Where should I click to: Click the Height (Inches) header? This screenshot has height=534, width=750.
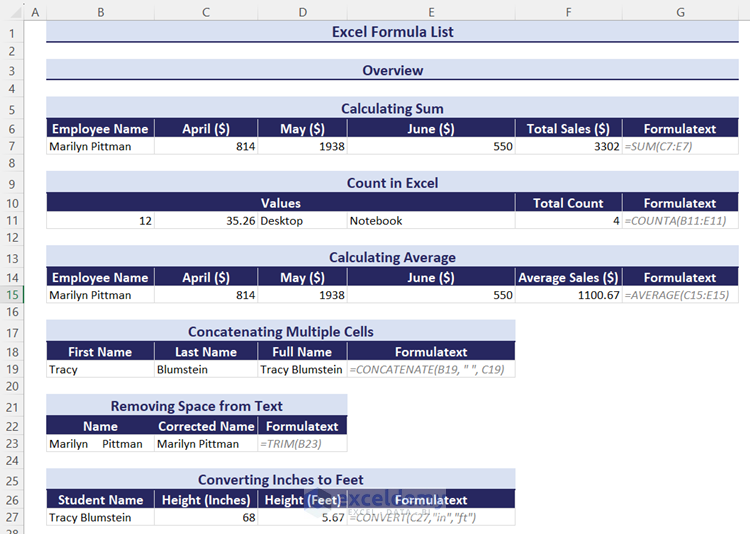[x=206, y=500]
